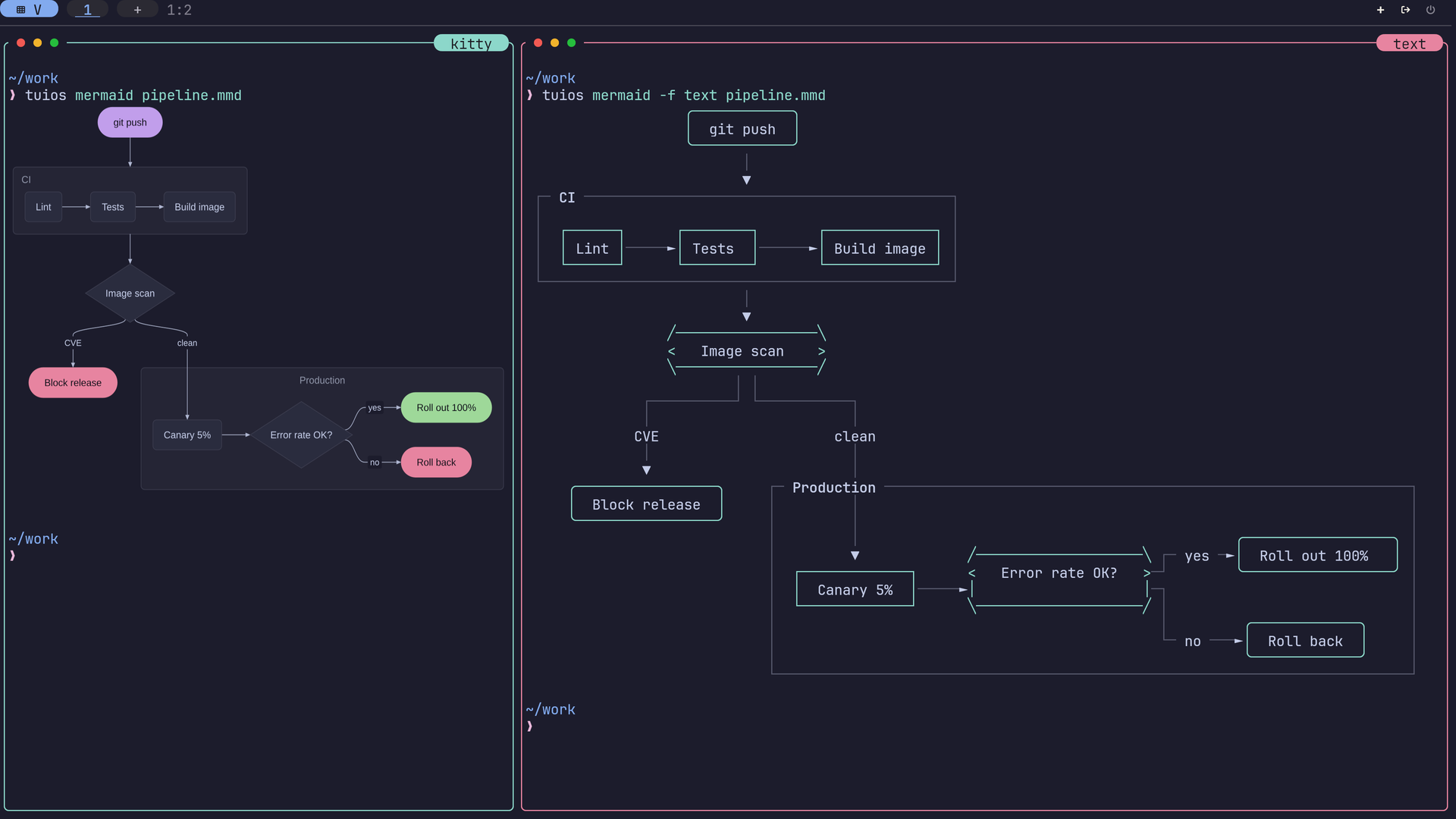Click the CVE edge label in kitty diagram
The height and width of the screenshot is (819, 1456).
73,343
